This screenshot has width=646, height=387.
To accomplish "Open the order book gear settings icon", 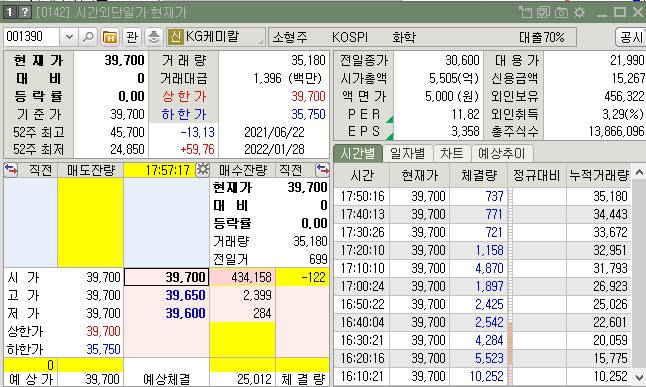I will 202,169.
